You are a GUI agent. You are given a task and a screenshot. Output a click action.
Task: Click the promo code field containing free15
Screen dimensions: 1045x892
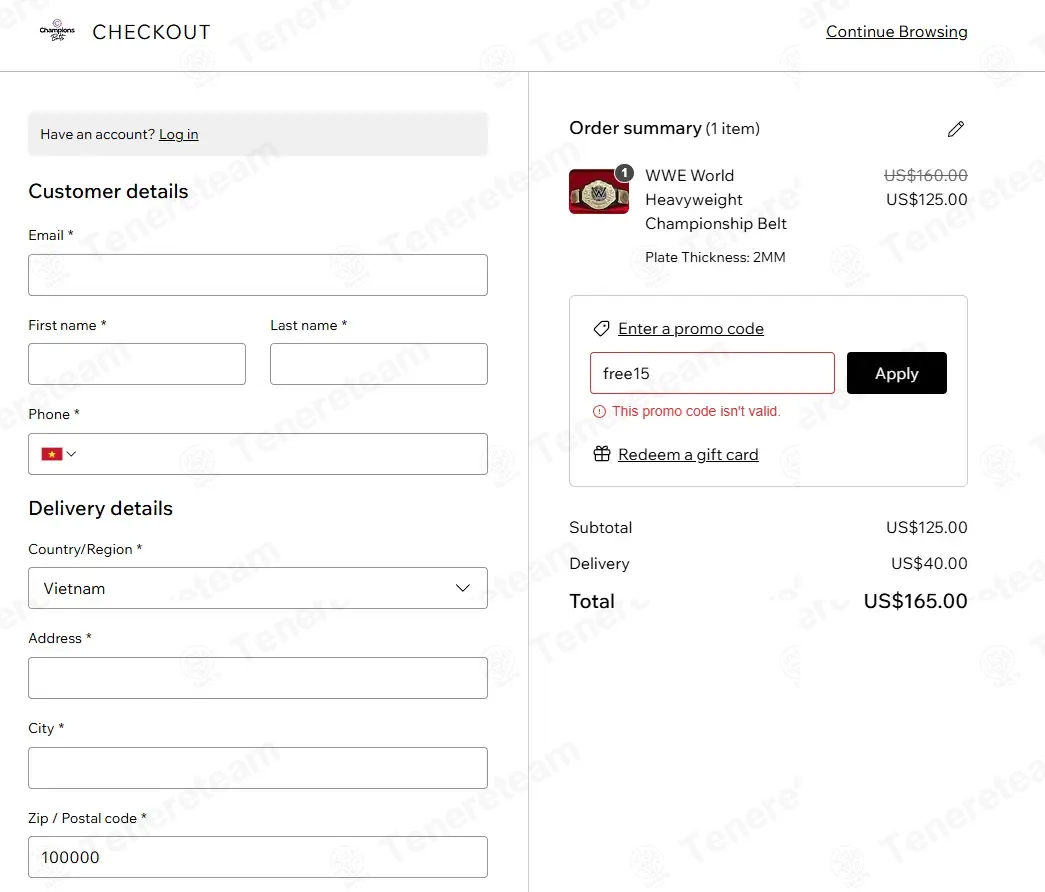pyautogui.click(x=712, y=373)
